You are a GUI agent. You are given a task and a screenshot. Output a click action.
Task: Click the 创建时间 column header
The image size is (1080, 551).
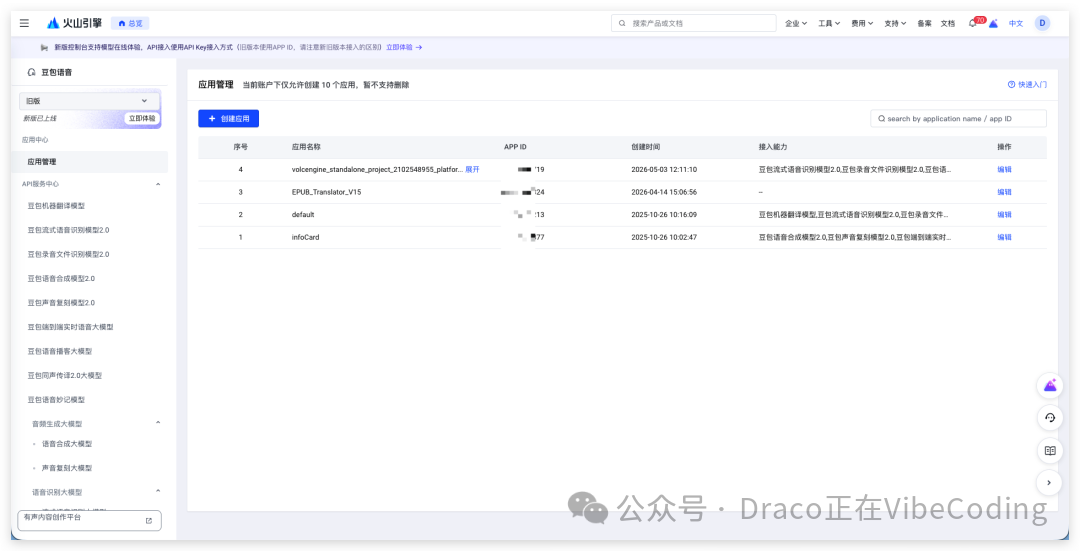[645, 147]
